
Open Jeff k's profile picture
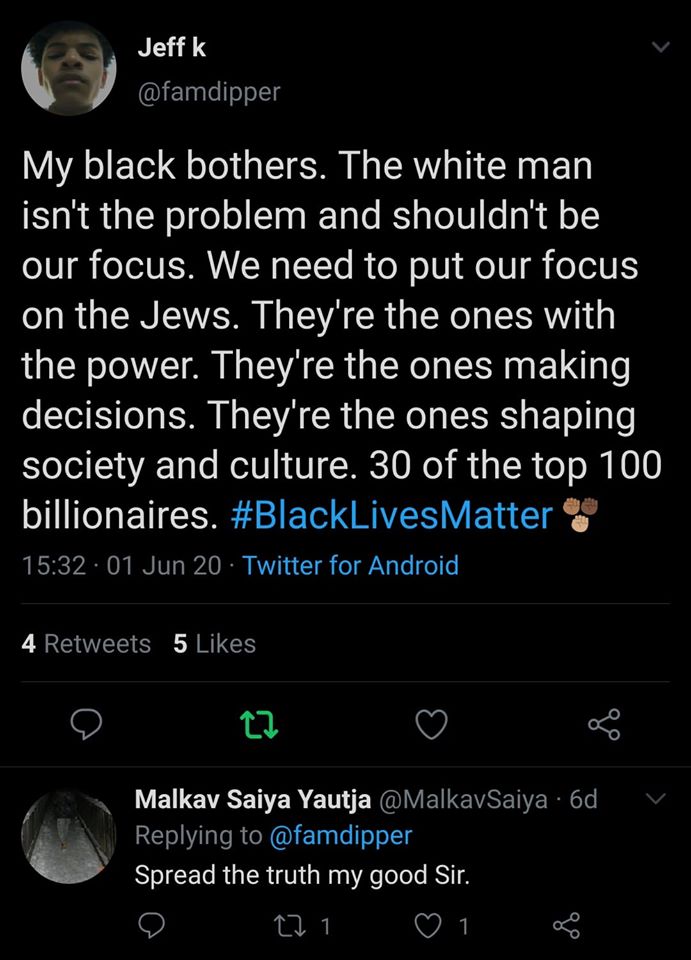pos(64,66)
